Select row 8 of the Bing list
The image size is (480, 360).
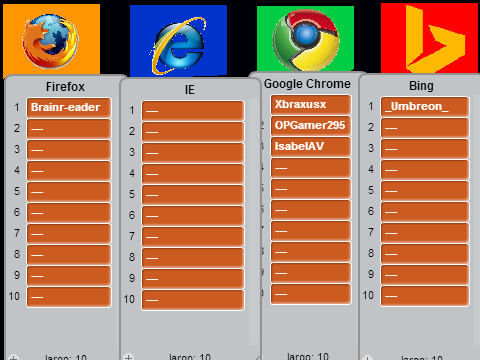pyautogui.click(x=425, y=254)
